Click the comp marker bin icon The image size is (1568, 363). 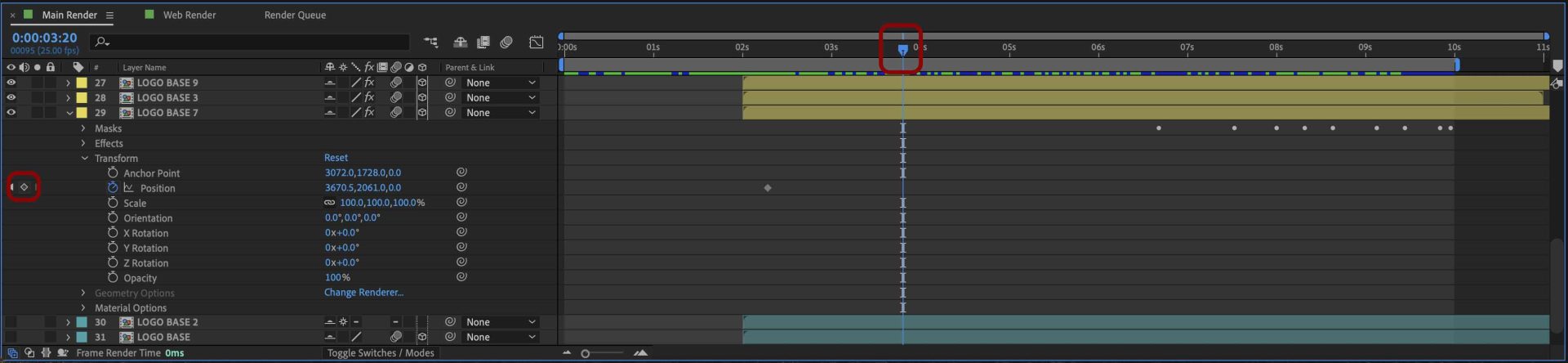pos(1557,65)
